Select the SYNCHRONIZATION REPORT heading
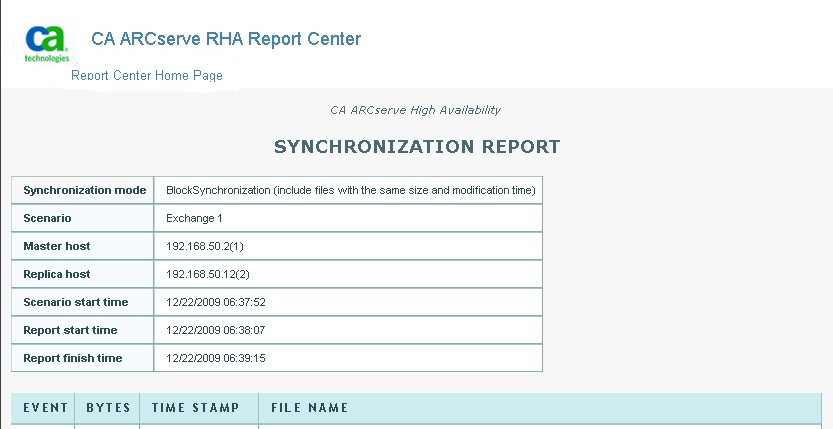The image size is (833, 429). (417, 147)
